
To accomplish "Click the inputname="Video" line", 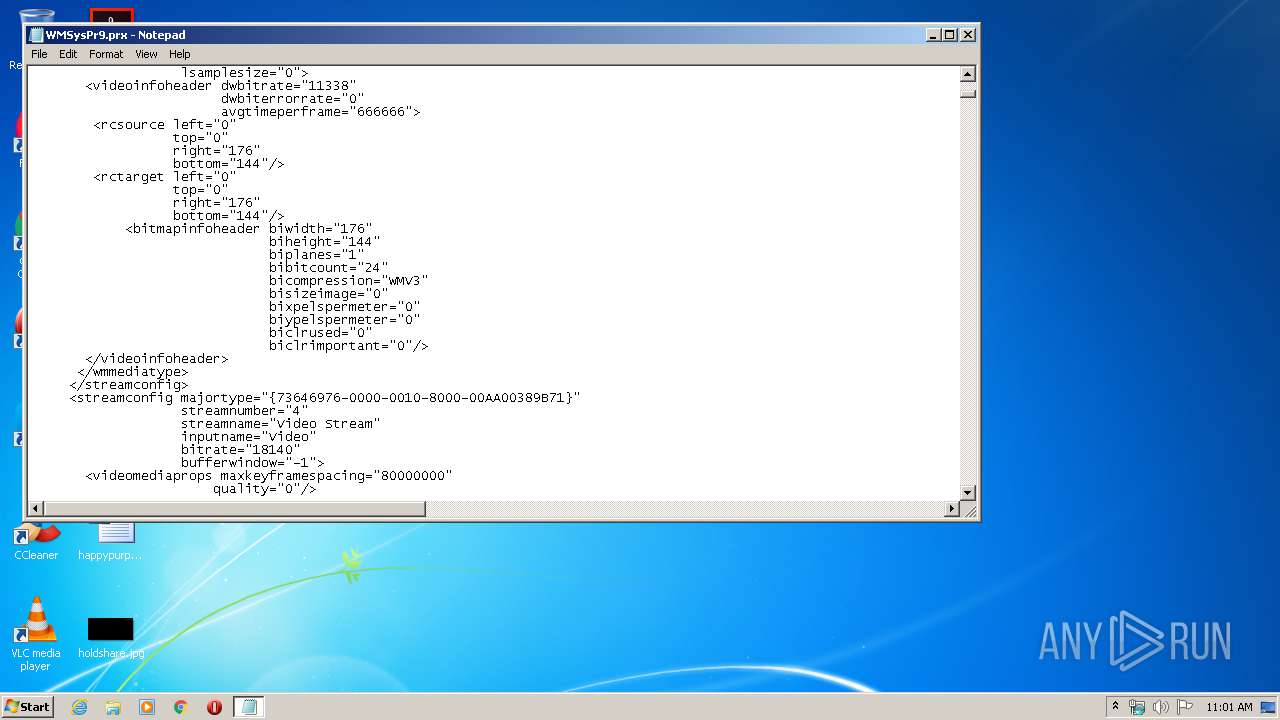I will coord(248,437).
